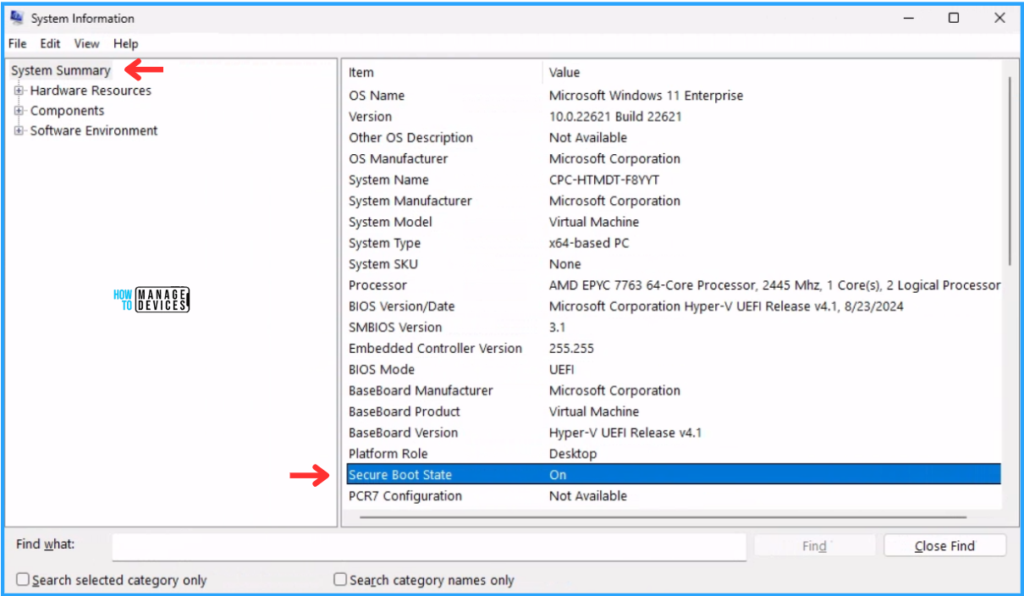Select System Summary in the tree
The height and width of the screenshot is (596, 1024).
click(x=61, y=71)
